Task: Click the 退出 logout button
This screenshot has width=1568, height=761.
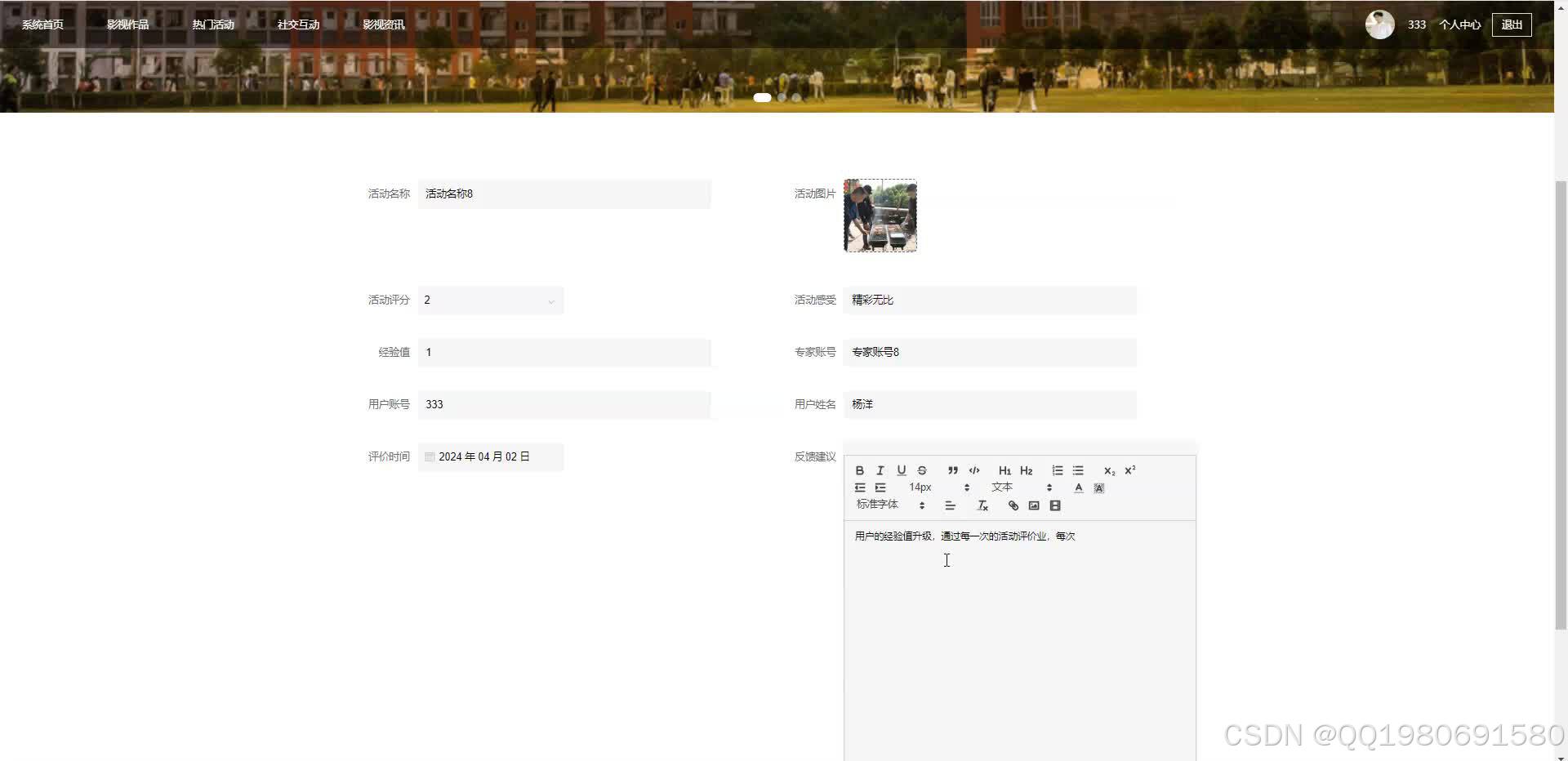Action: [1512, 24]
